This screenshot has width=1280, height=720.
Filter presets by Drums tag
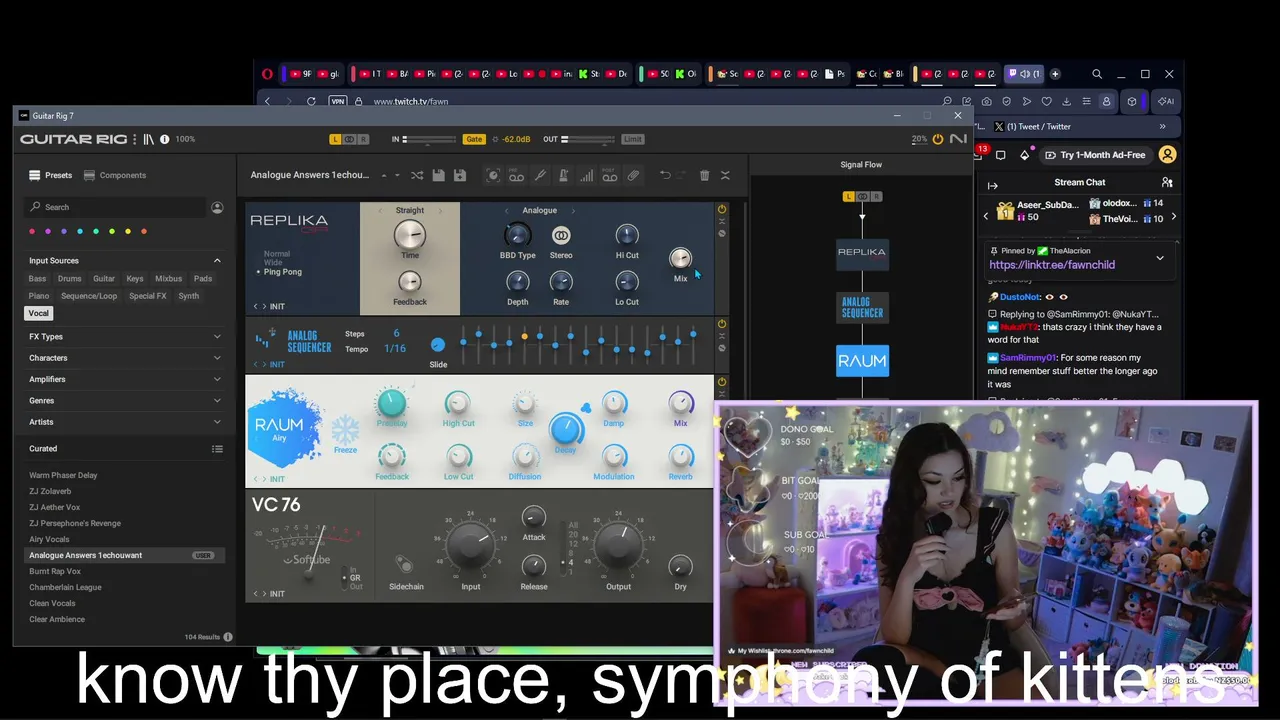(x=70, y=279)
